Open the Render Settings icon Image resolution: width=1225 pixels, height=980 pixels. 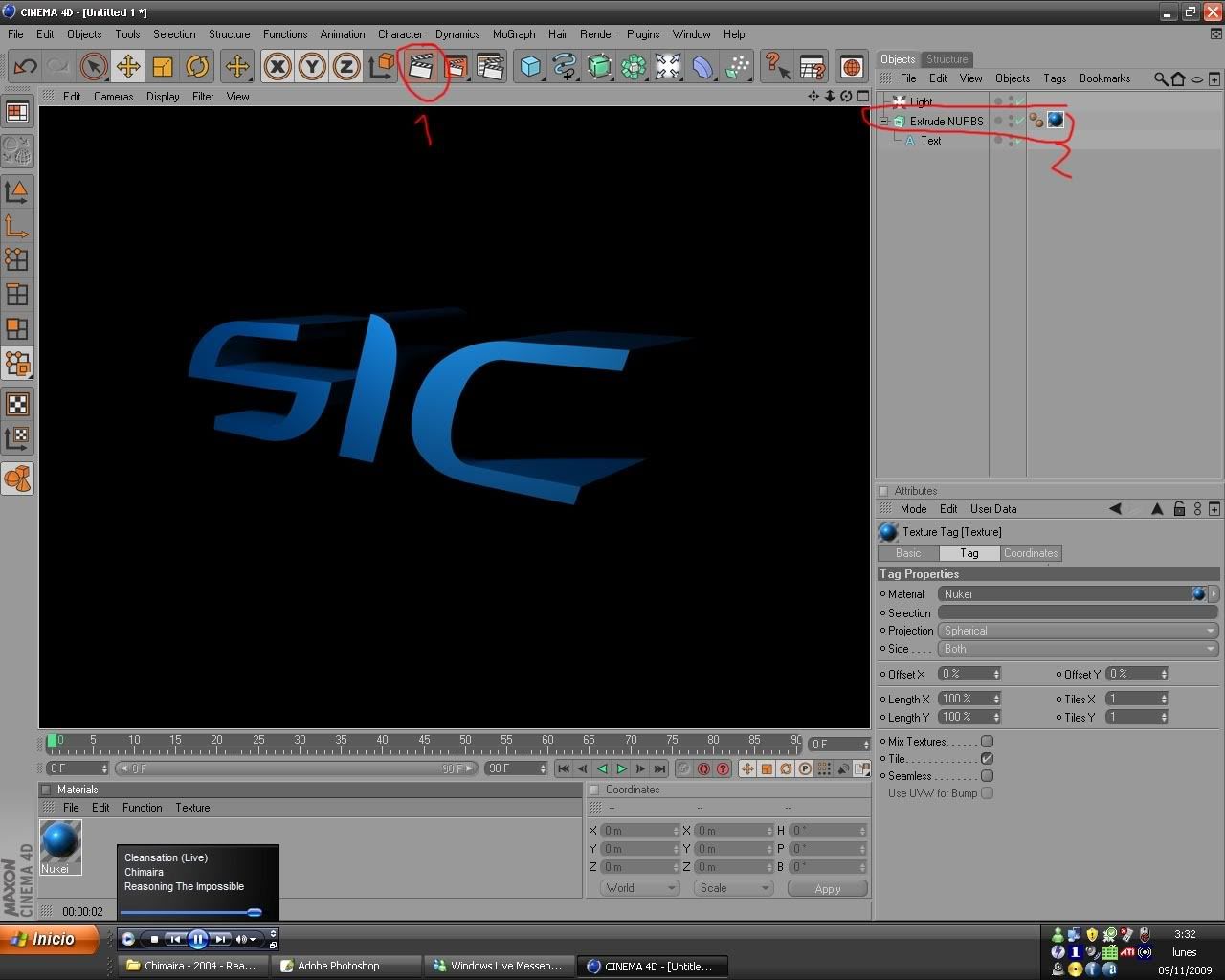(490, 66)
